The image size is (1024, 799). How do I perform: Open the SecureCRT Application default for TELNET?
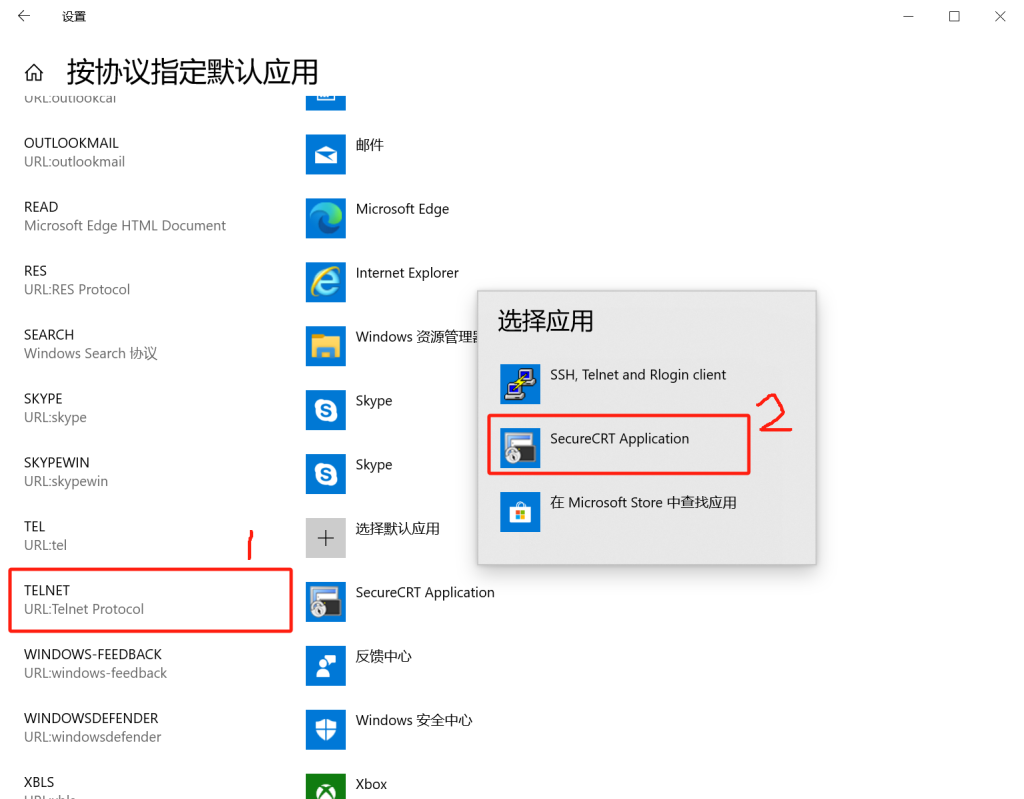424,593
